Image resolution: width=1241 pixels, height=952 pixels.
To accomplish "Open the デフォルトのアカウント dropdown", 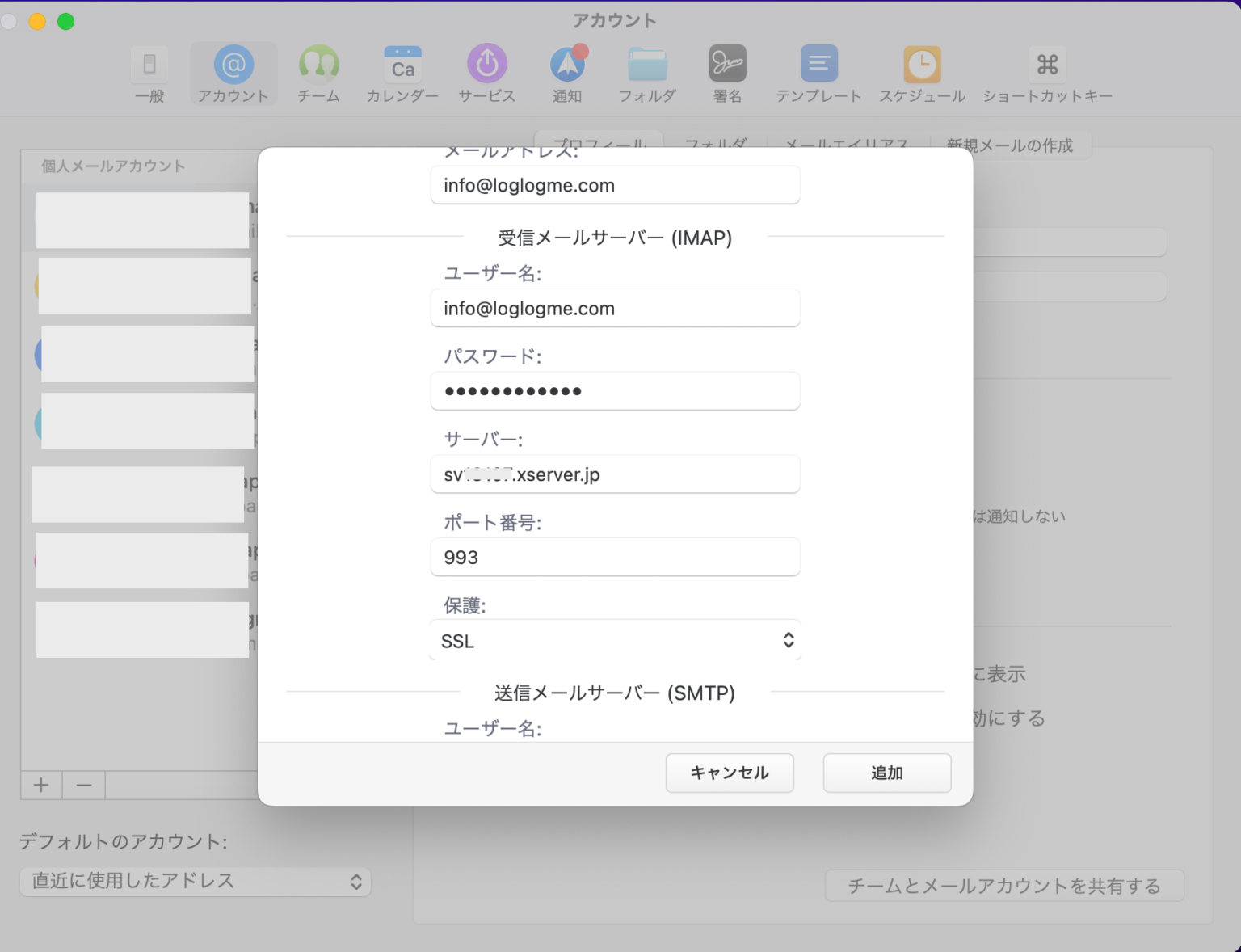I will (x=194, y=881).
